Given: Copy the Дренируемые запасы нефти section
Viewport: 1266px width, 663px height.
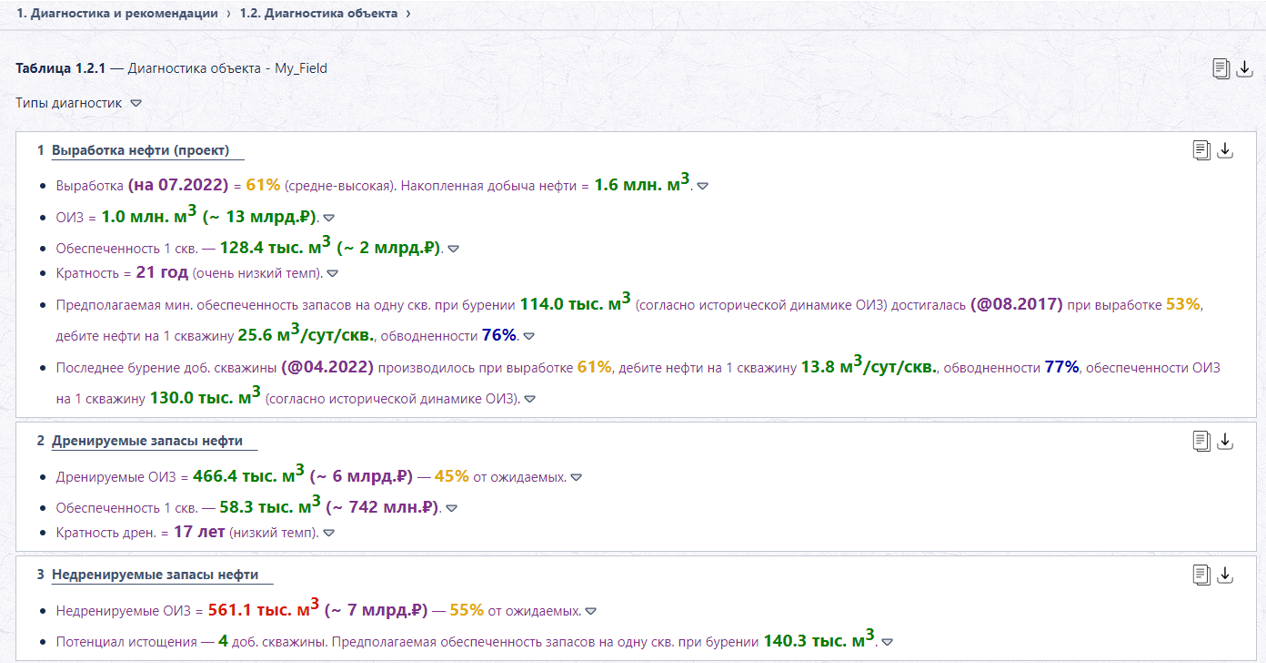Looking at the screenshot, I should (x=1202, y=441).
